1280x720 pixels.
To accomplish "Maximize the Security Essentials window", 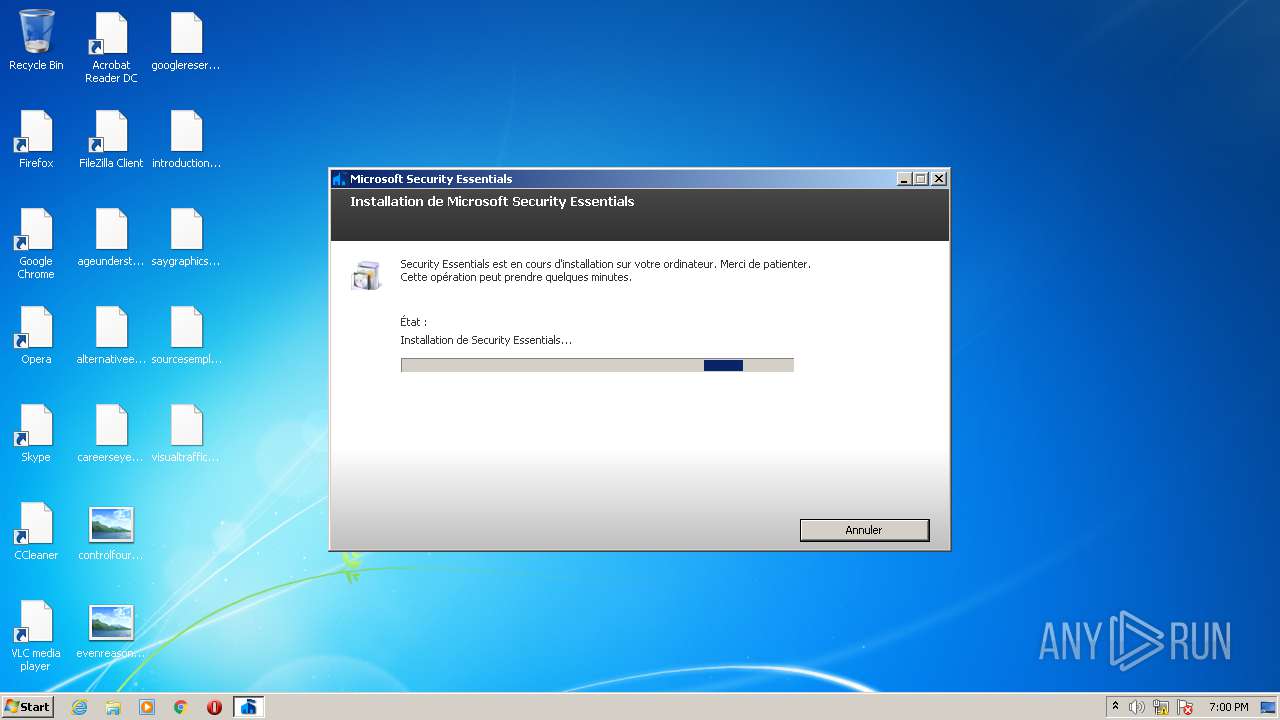I will click(921, 179).
